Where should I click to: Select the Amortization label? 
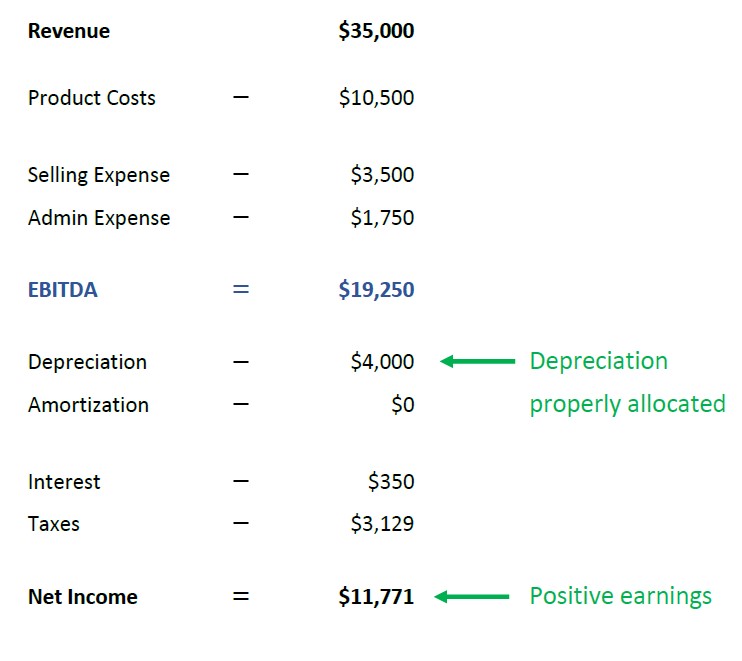[88, 405]
